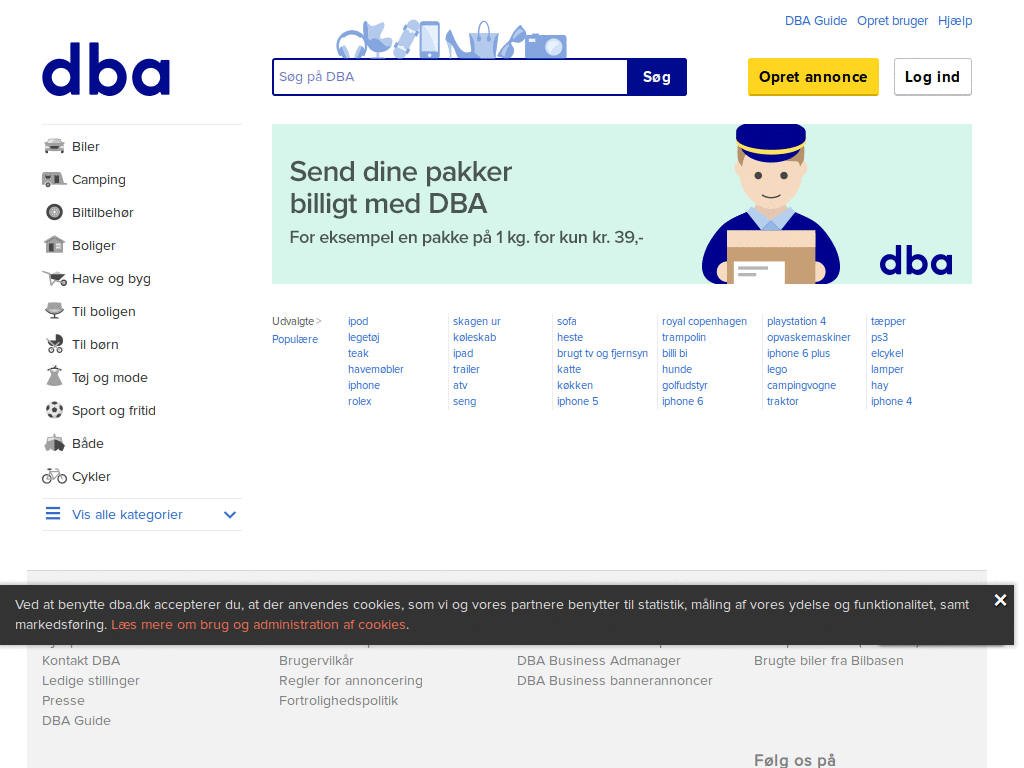This screenshot has width=1024, height=768.
Task: Open the Ledige stillinger footer link
Action: coord(91,680)
